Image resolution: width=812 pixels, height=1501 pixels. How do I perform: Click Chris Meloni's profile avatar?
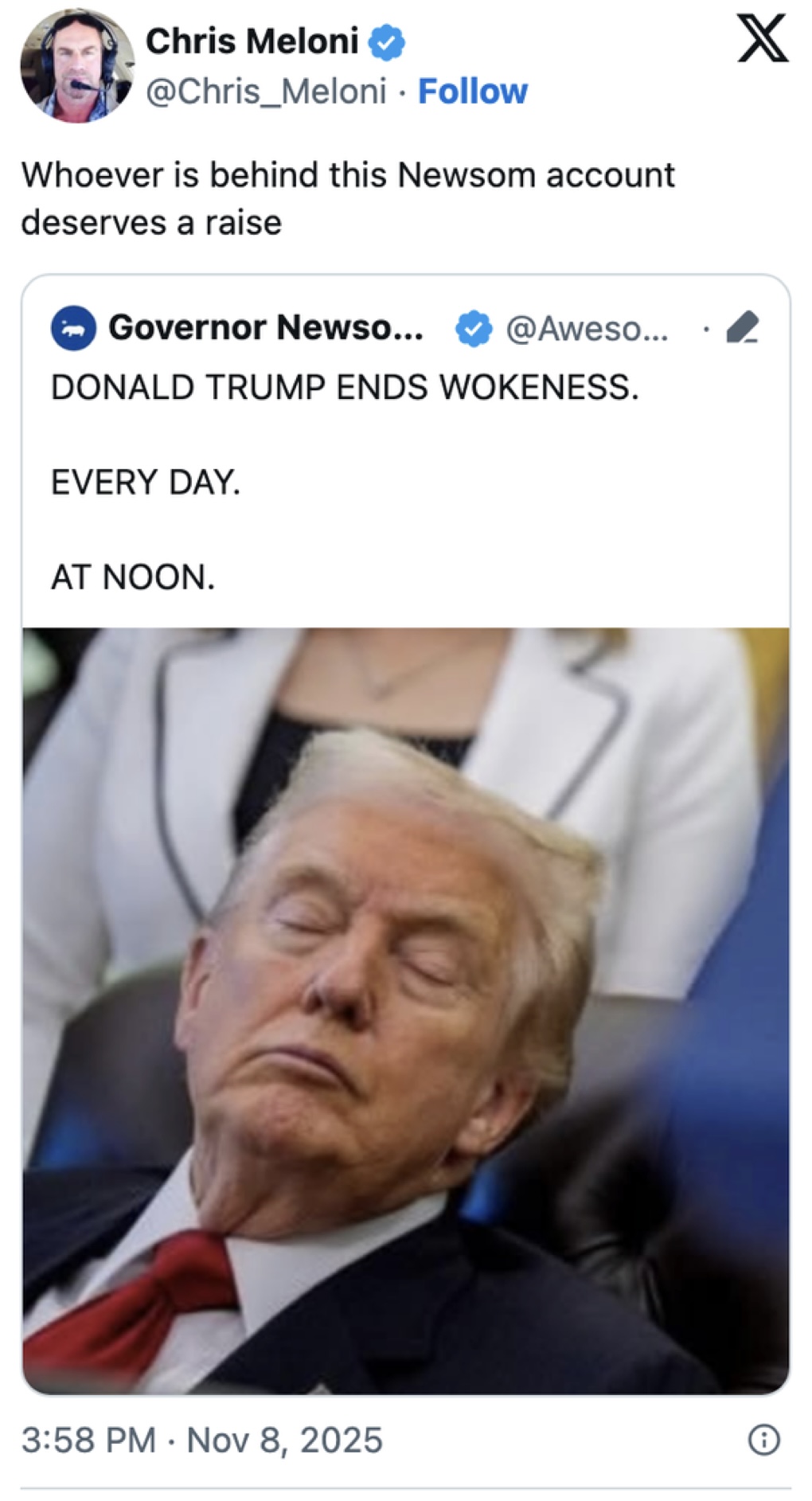coord(77,66)
